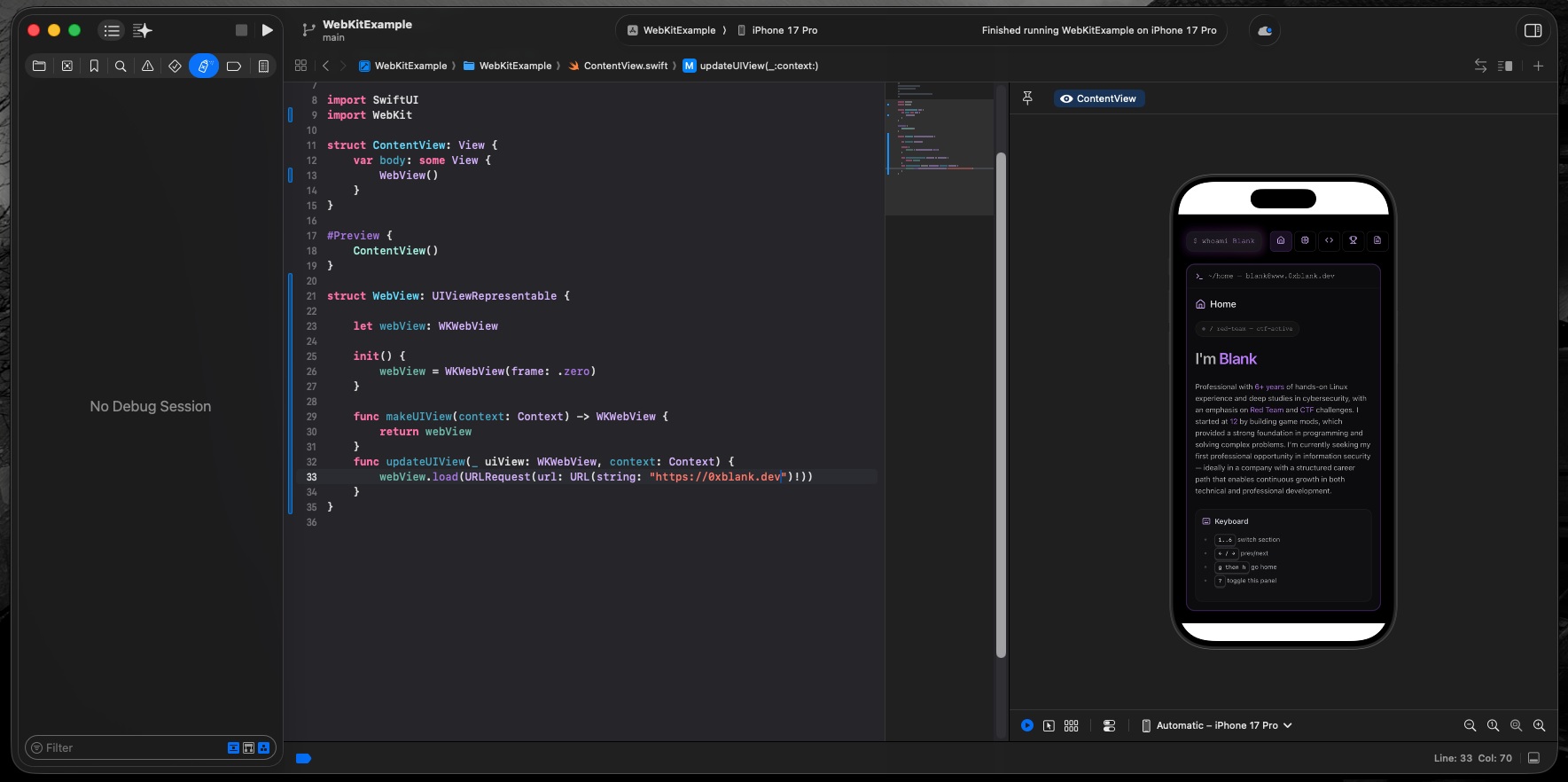Zoom out the preview canvas
The width and height of the screenshot is (1568, 782).
pyautogui.click(x=1470, y=725)
